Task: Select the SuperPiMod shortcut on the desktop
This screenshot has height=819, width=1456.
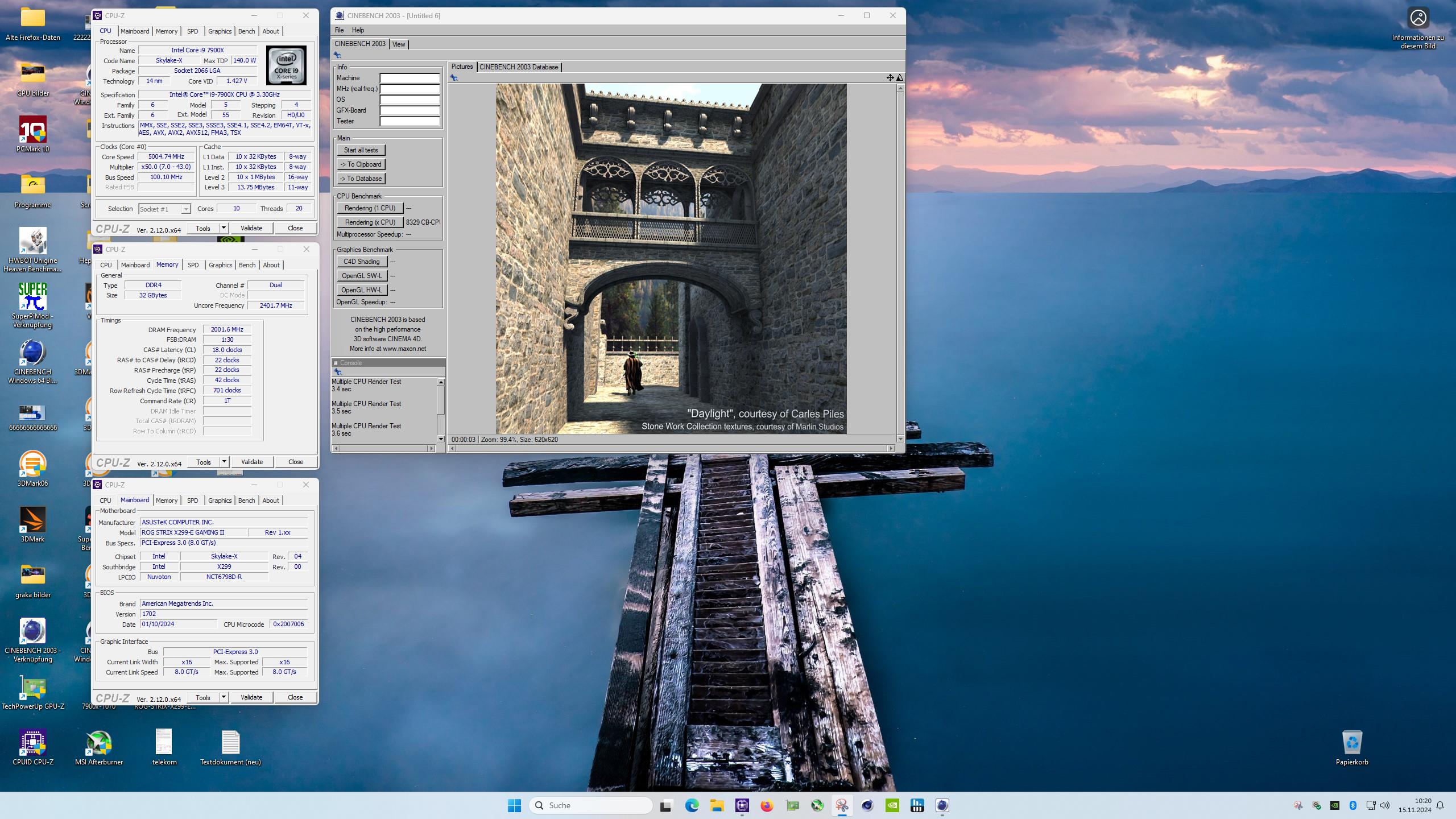Action: click(33, 305)
